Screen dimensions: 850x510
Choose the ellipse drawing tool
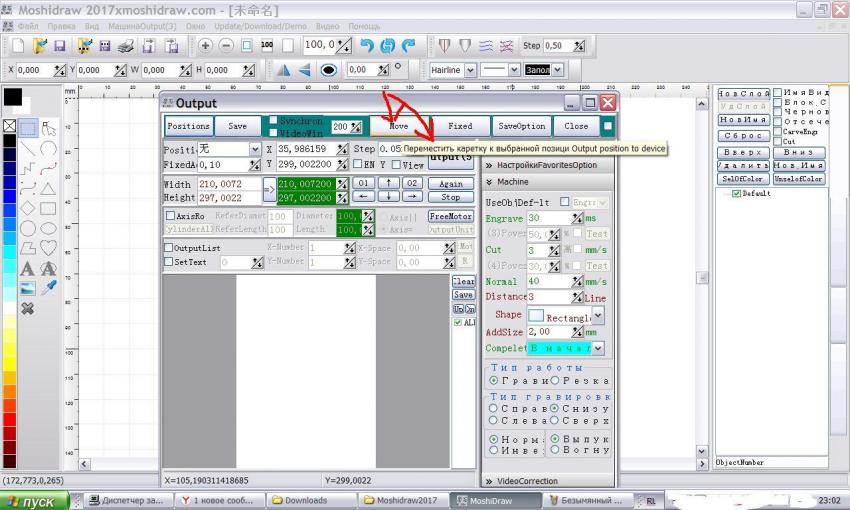pyautogui.click(x=48, y=227)
